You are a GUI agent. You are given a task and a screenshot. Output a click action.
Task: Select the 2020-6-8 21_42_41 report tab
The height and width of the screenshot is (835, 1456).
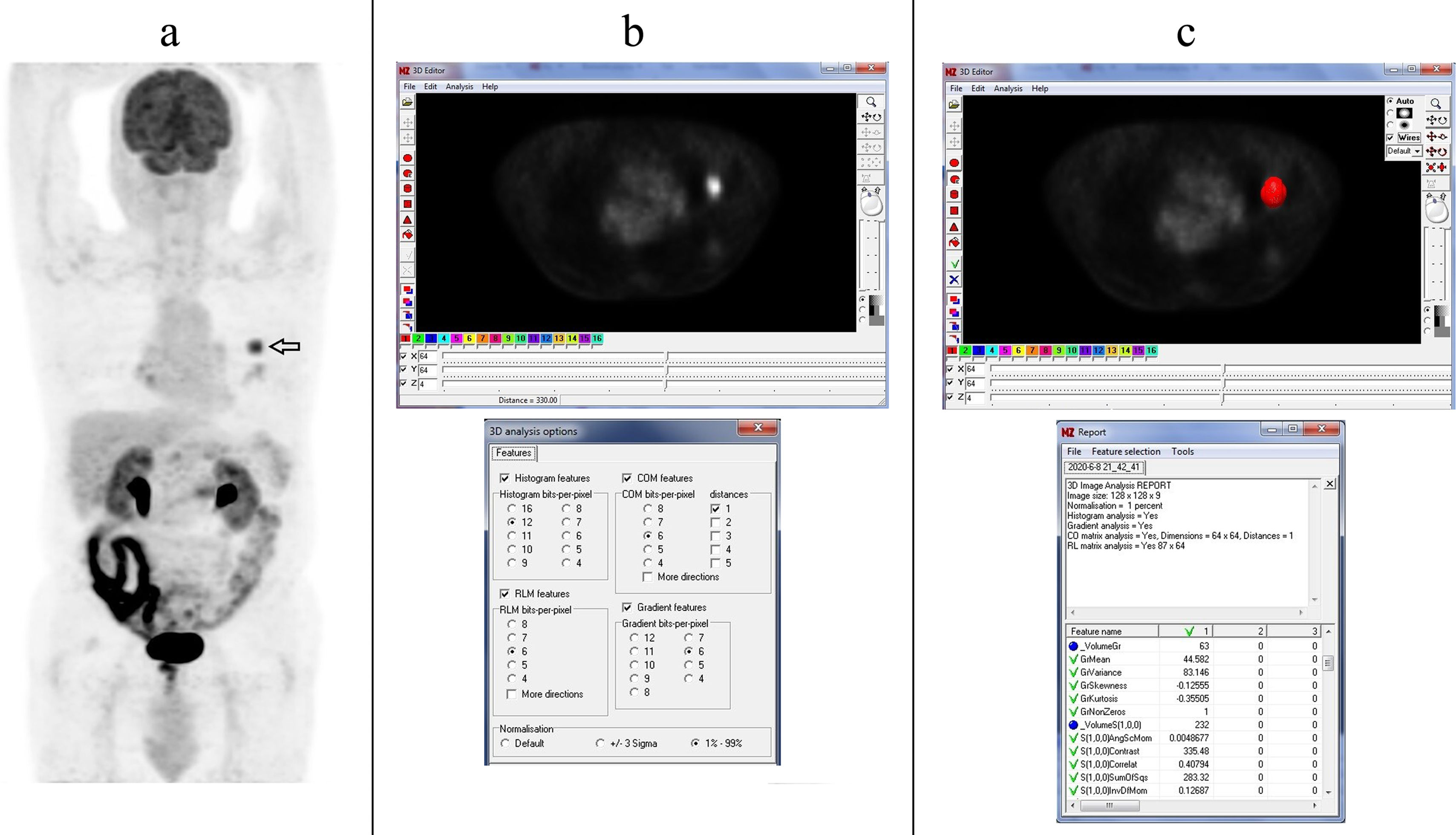(x=1104, y=468)
